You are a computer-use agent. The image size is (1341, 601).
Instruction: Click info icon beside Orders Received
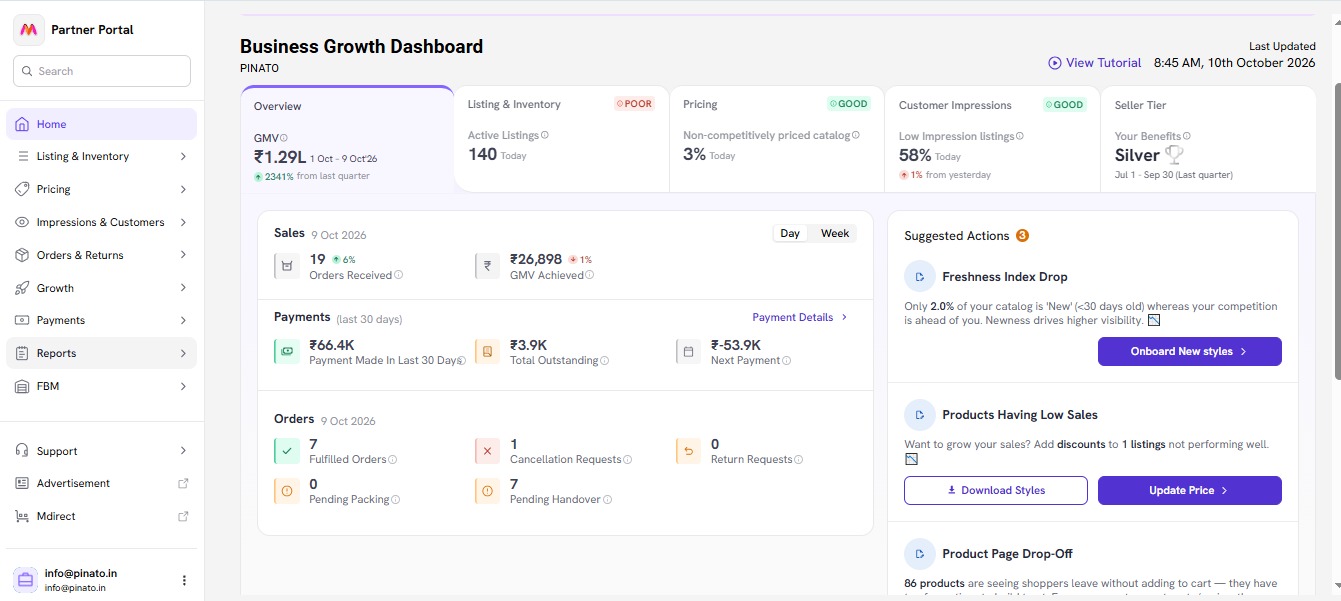(x=399, y=275)
